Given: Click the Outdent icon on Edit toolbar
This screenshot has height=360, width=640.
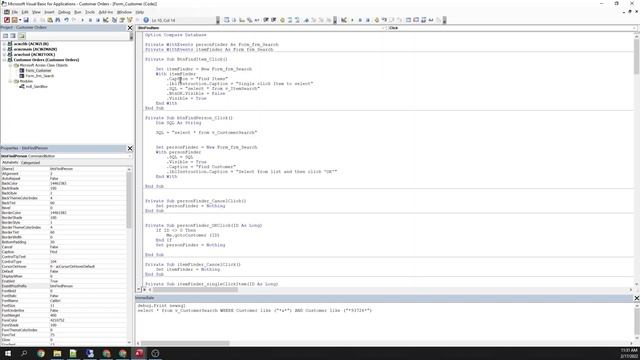Looking at the screenshot, I should [273, 20].
